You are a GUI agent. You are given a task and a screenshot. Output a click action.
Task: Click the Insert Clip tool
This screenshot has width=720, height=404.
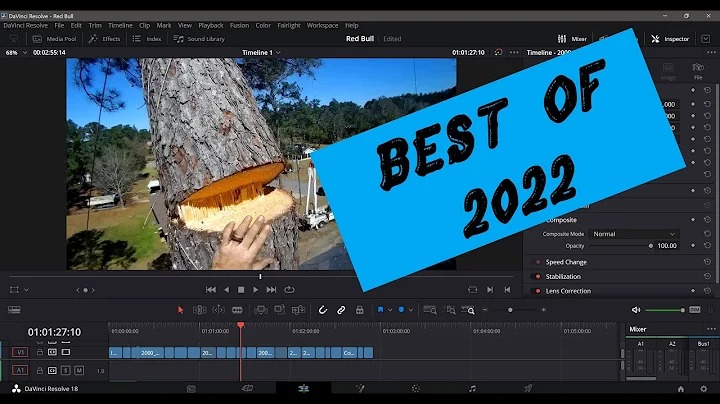[261, 310]
